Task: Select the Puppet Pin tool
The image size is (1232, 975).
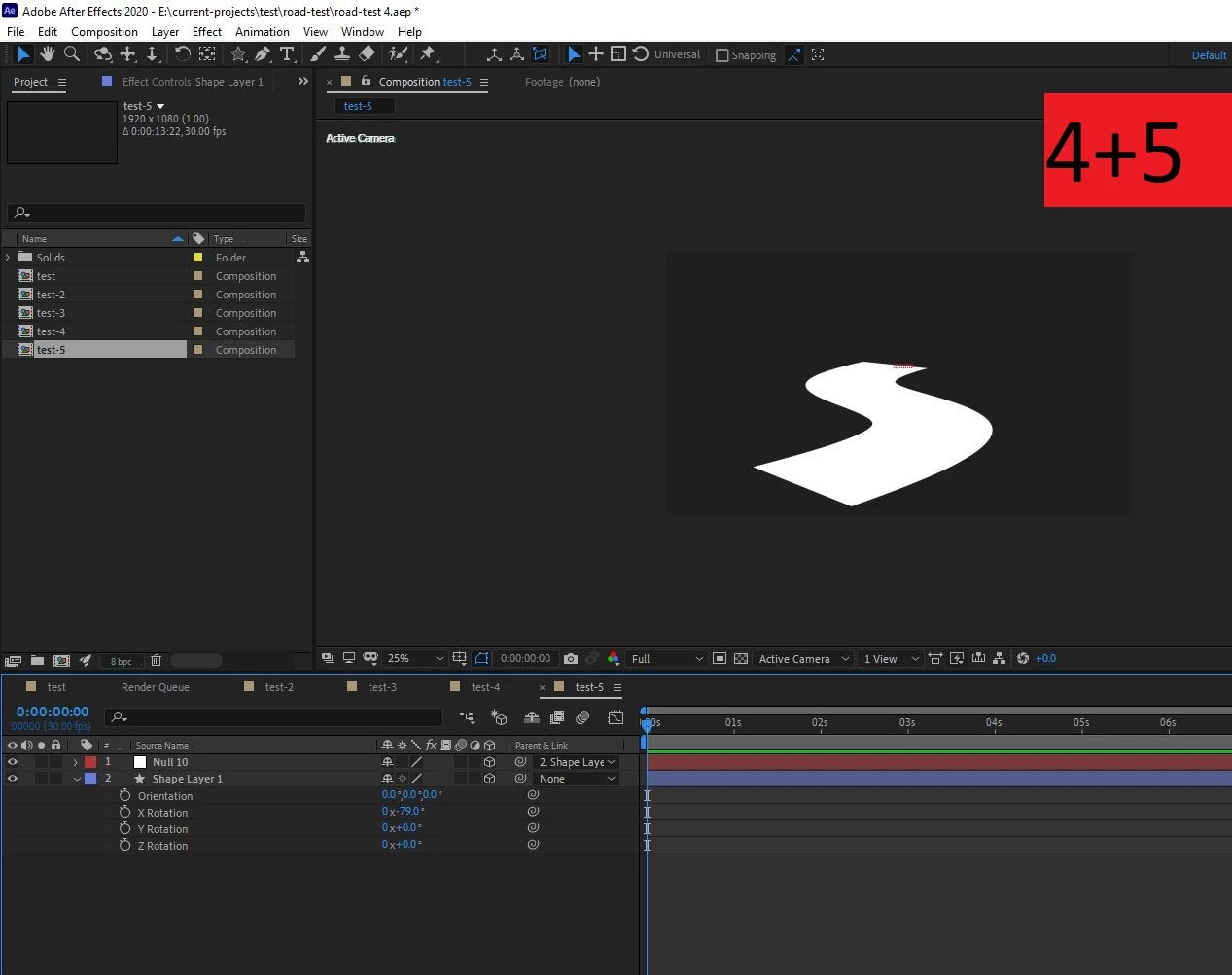Action: pos(428,54)
